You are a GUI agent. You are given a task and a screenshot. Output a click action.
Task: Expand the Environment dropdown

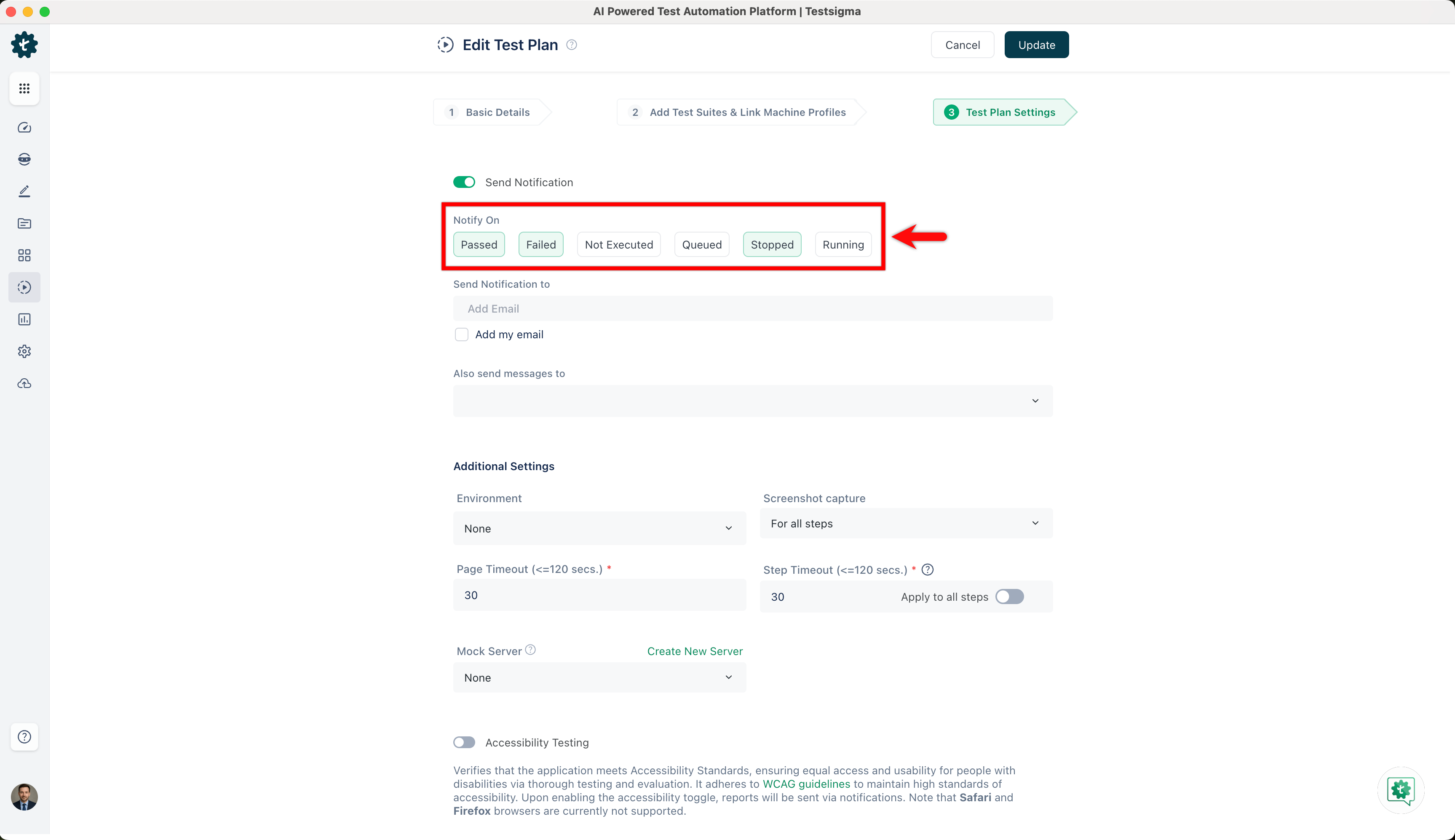(x=599, y=528)
